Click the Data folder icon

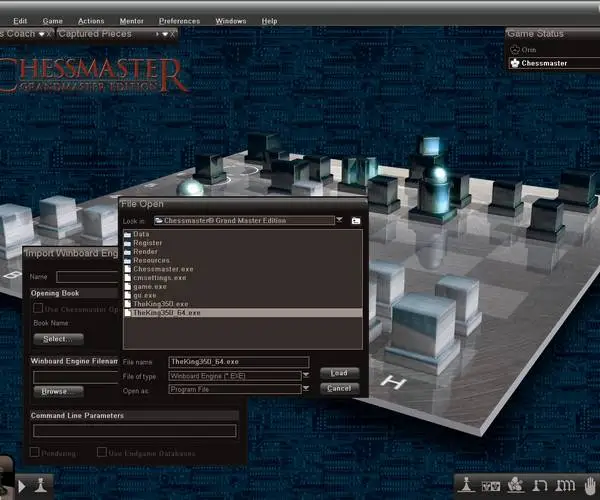pos(127,235)
